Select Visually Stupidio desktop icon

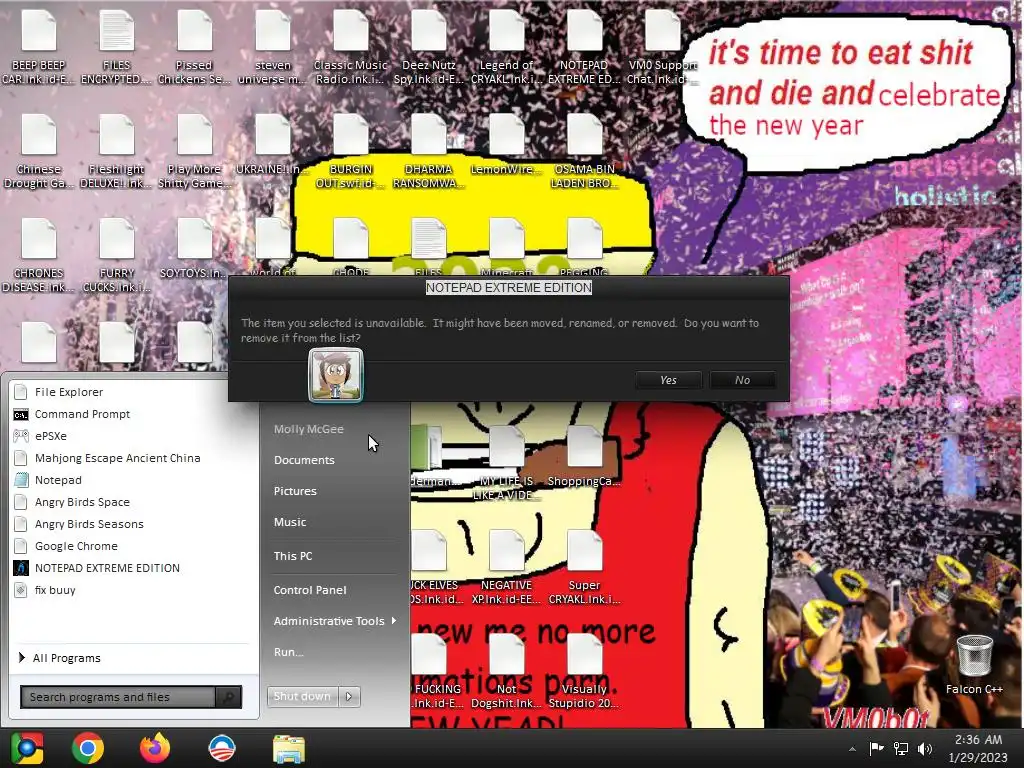click(x=584, y=671)
